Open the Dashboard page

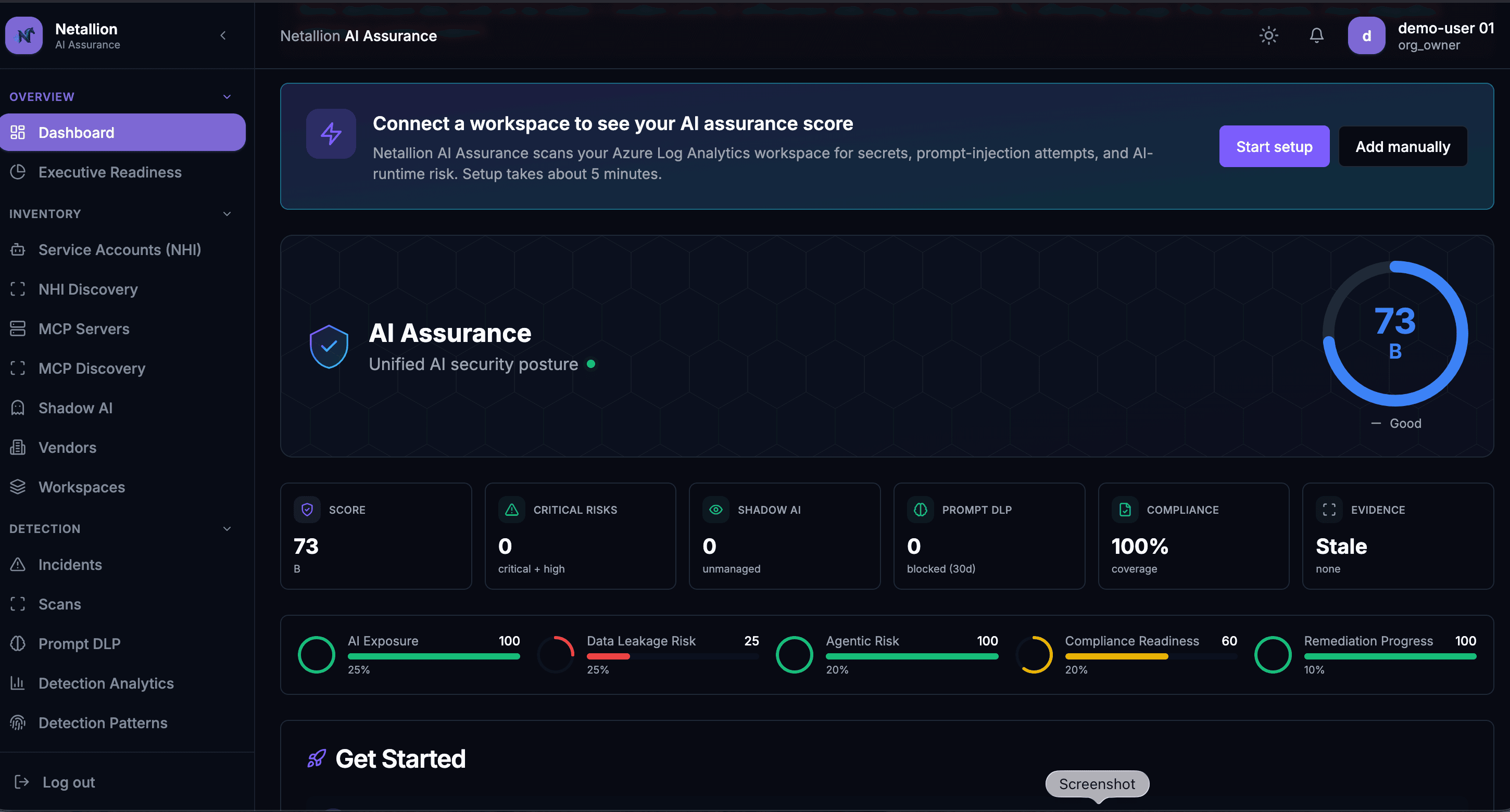tap(122, 132)
